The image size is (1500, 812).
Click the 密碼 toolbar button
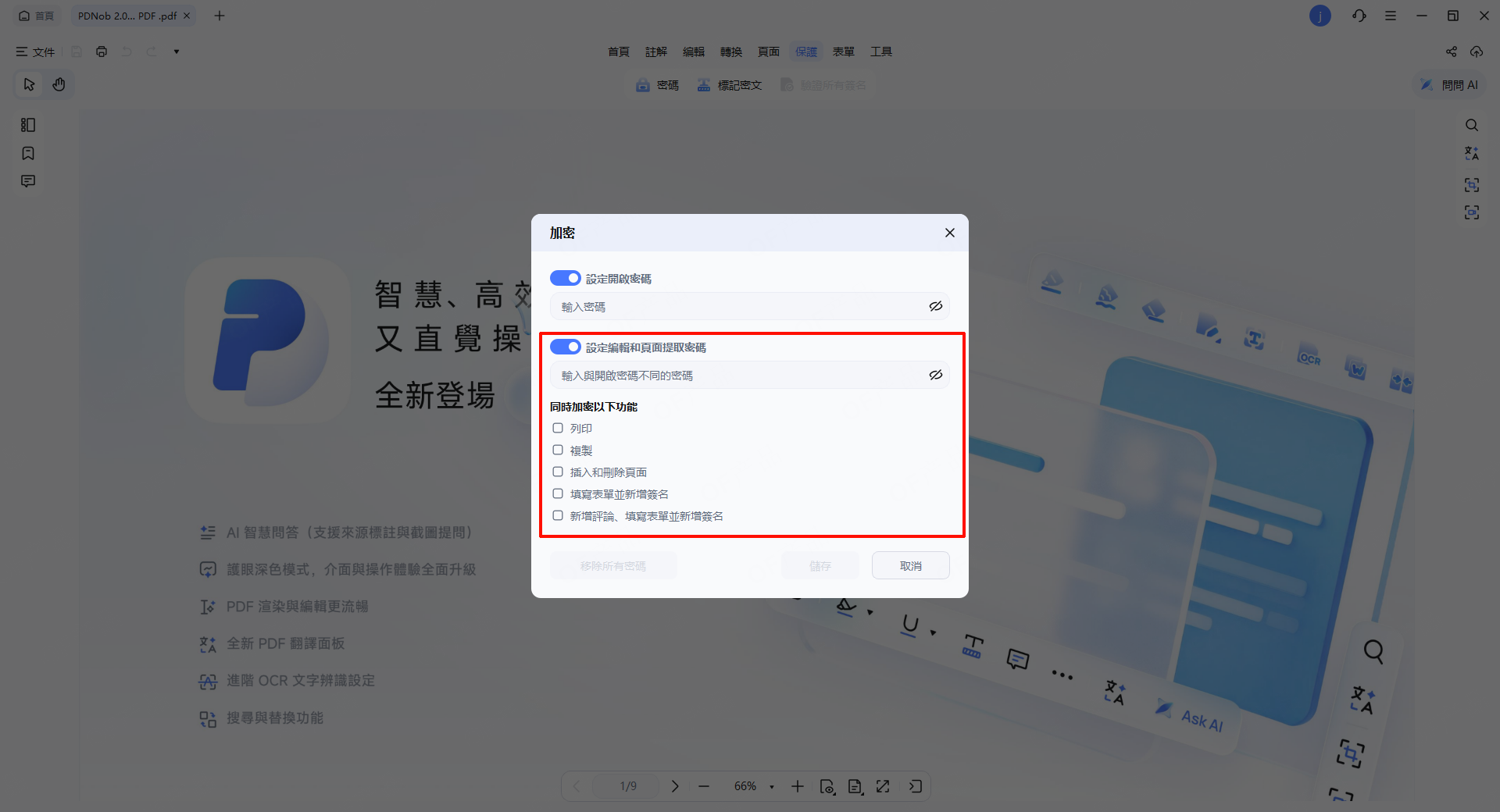coord(657,85)
